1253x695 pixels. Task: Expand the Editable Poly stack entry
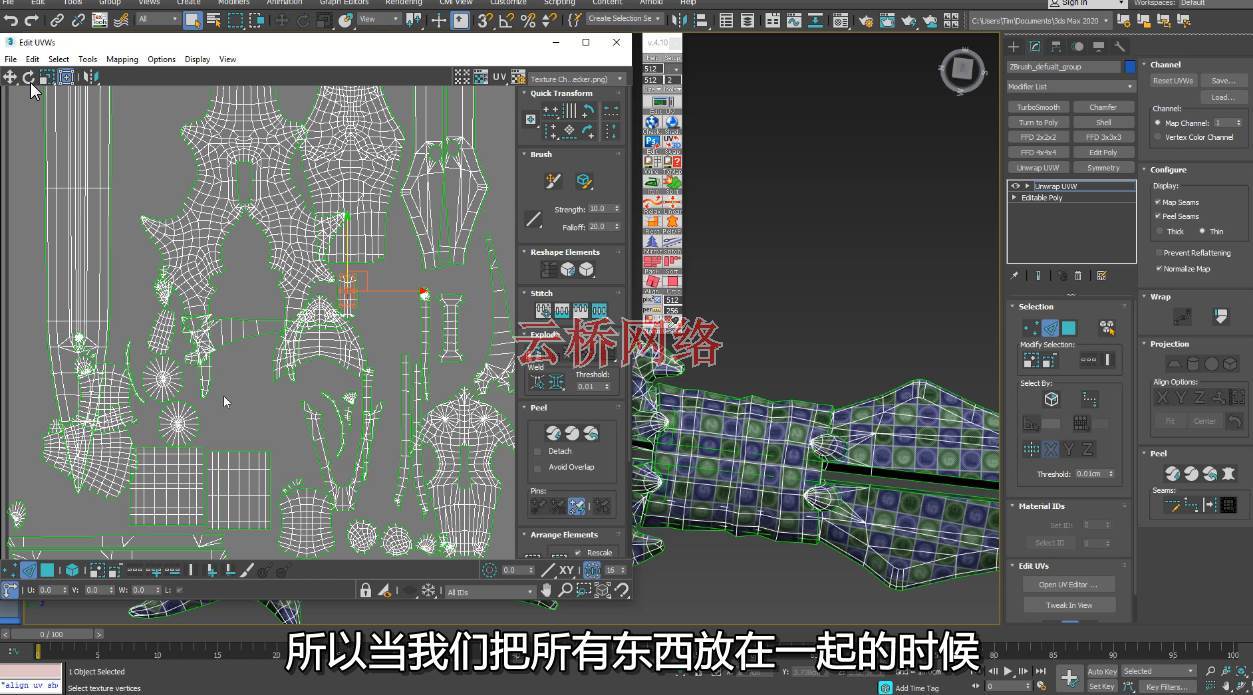click(x=1014, y=198)
